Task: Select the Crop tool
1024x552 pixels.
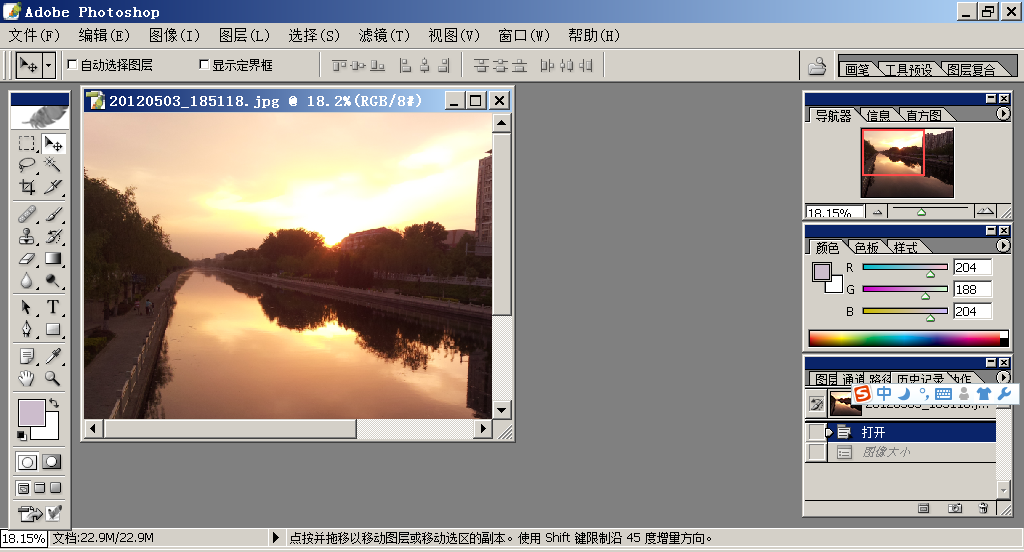Action: (27, 187)
